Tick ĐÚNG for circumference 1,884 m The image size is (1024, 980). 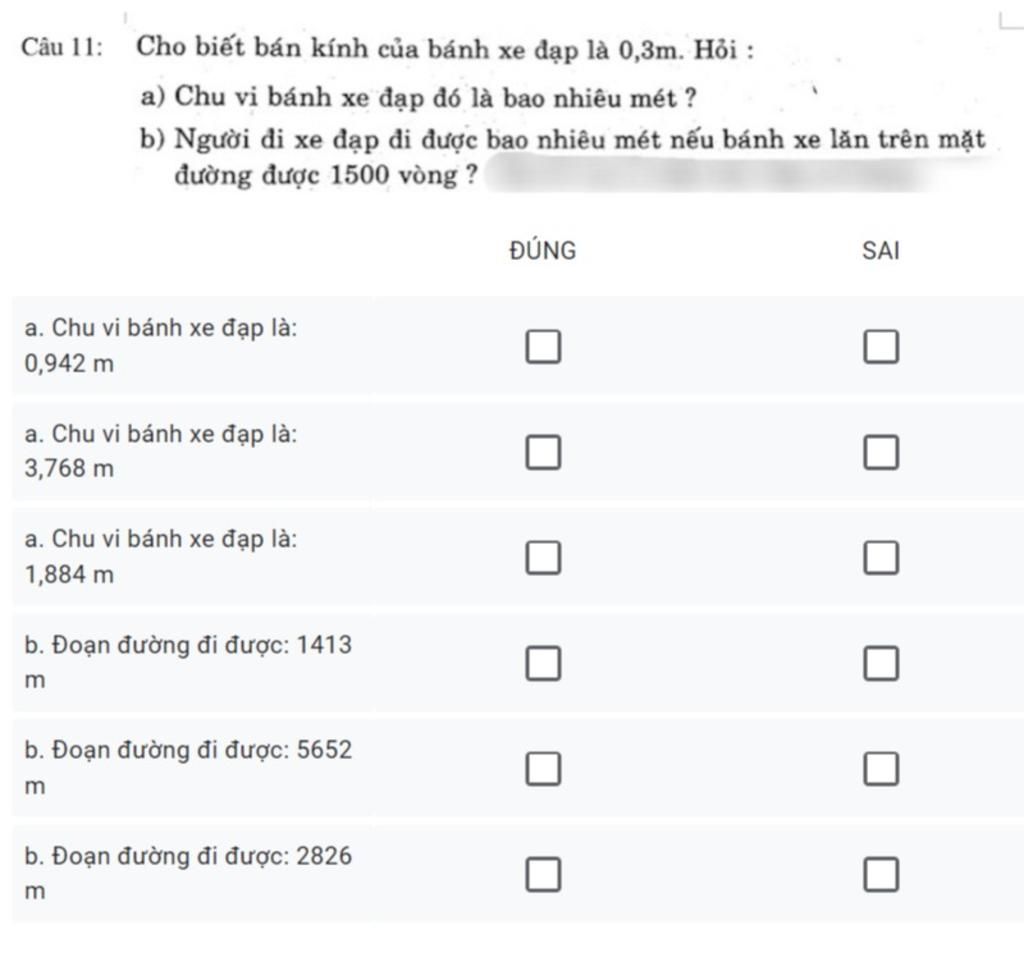pos(543,558)
